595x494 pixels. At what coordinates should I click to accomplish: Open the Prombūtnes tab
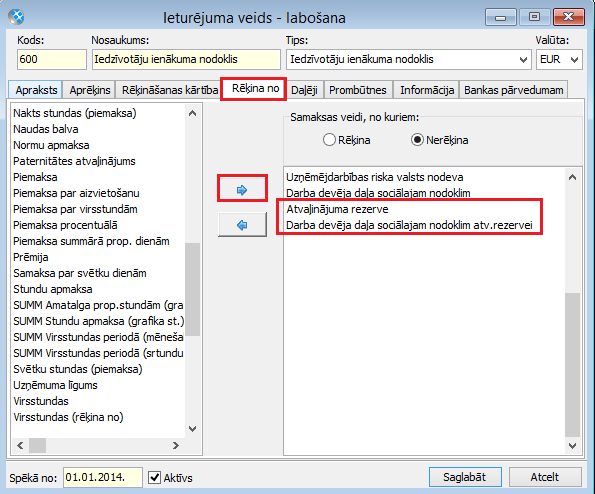pos(358,90)
